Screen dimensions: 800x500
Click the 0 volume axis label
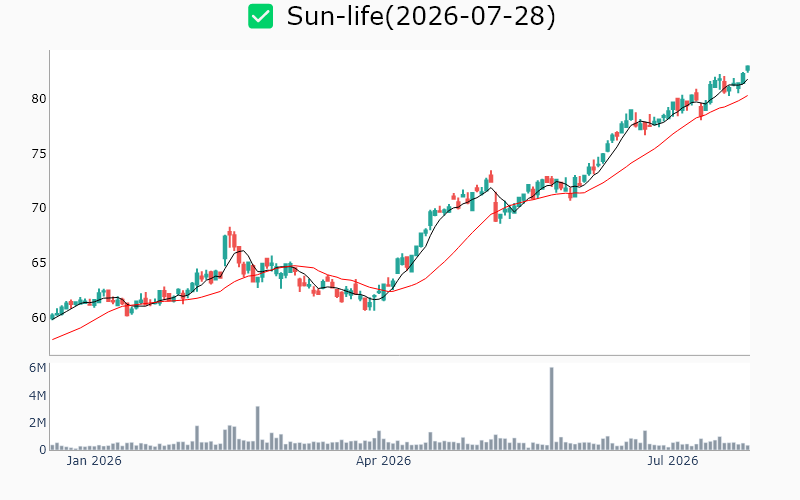tap(43, 449)
